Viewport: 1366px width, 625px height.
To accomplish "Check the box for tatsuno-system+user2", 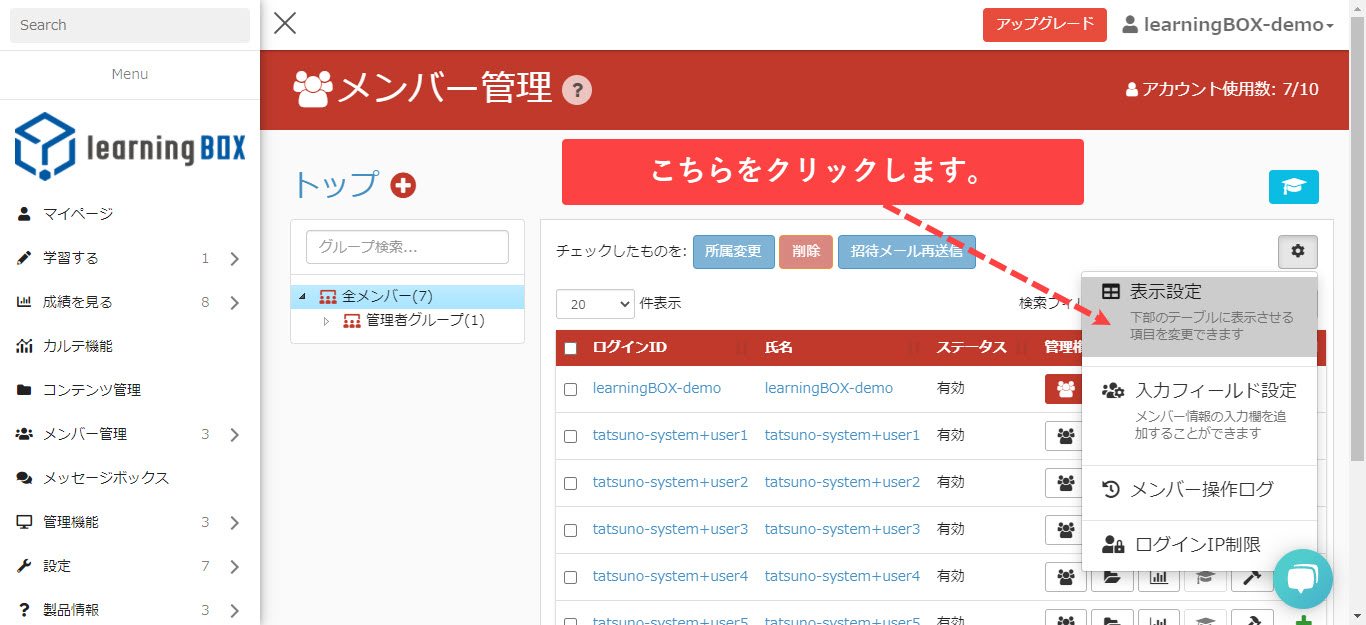I will point(571,483).
